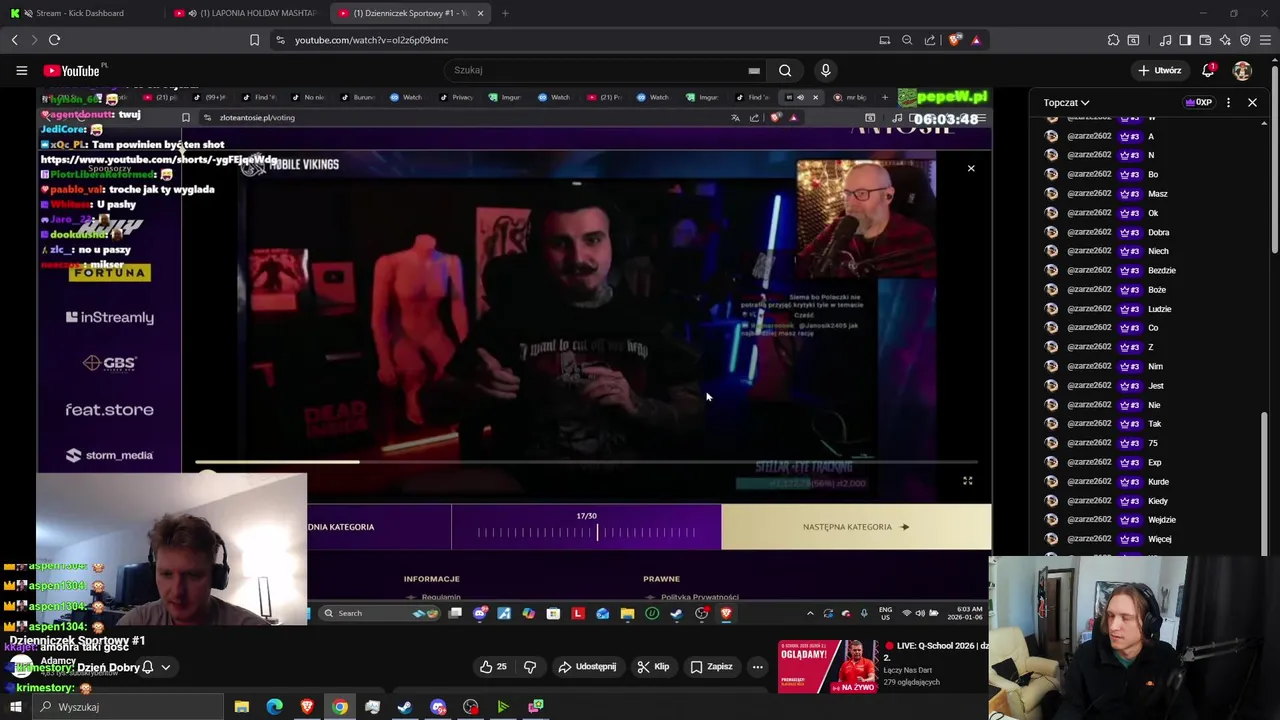Select the #3 badge next to 'Dobra'

1129,232
